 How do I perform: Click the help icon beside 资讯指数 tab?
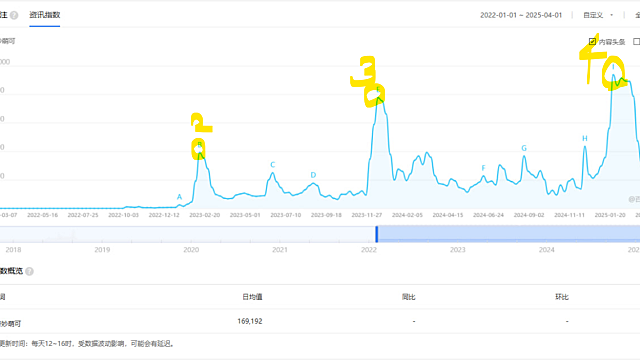14,16
